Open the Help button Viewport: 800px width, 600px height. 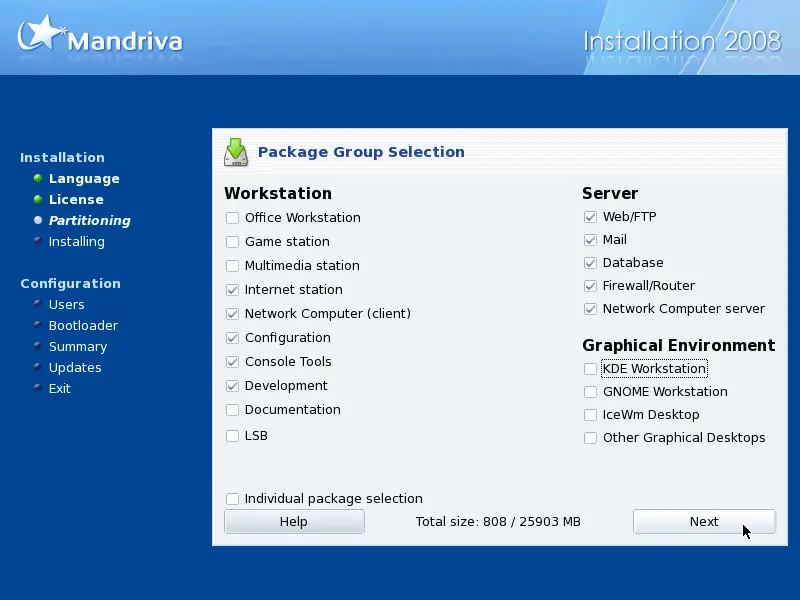[294, 521]
